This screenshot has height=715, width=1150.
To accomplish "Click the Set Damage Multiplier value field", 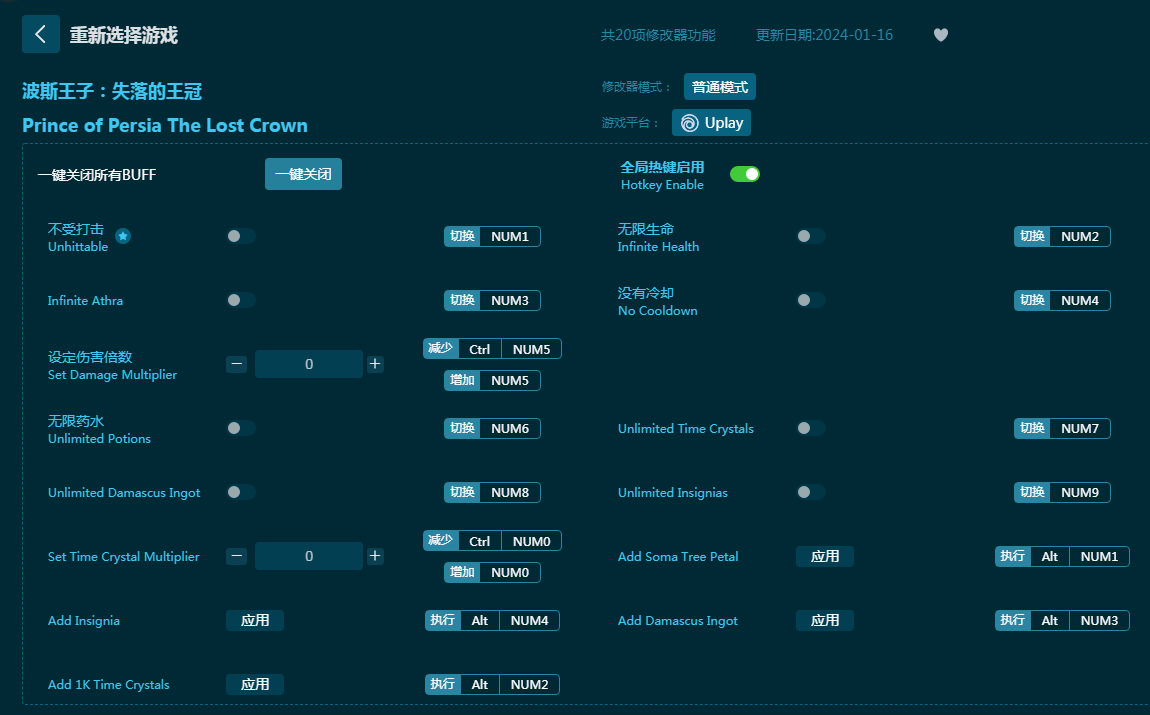I will [309, 364].
